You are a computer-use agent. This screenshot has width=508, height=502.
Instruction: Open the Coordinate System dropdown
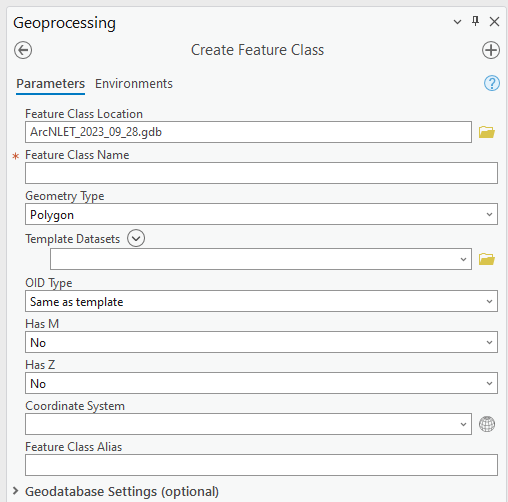pos(248,424)
